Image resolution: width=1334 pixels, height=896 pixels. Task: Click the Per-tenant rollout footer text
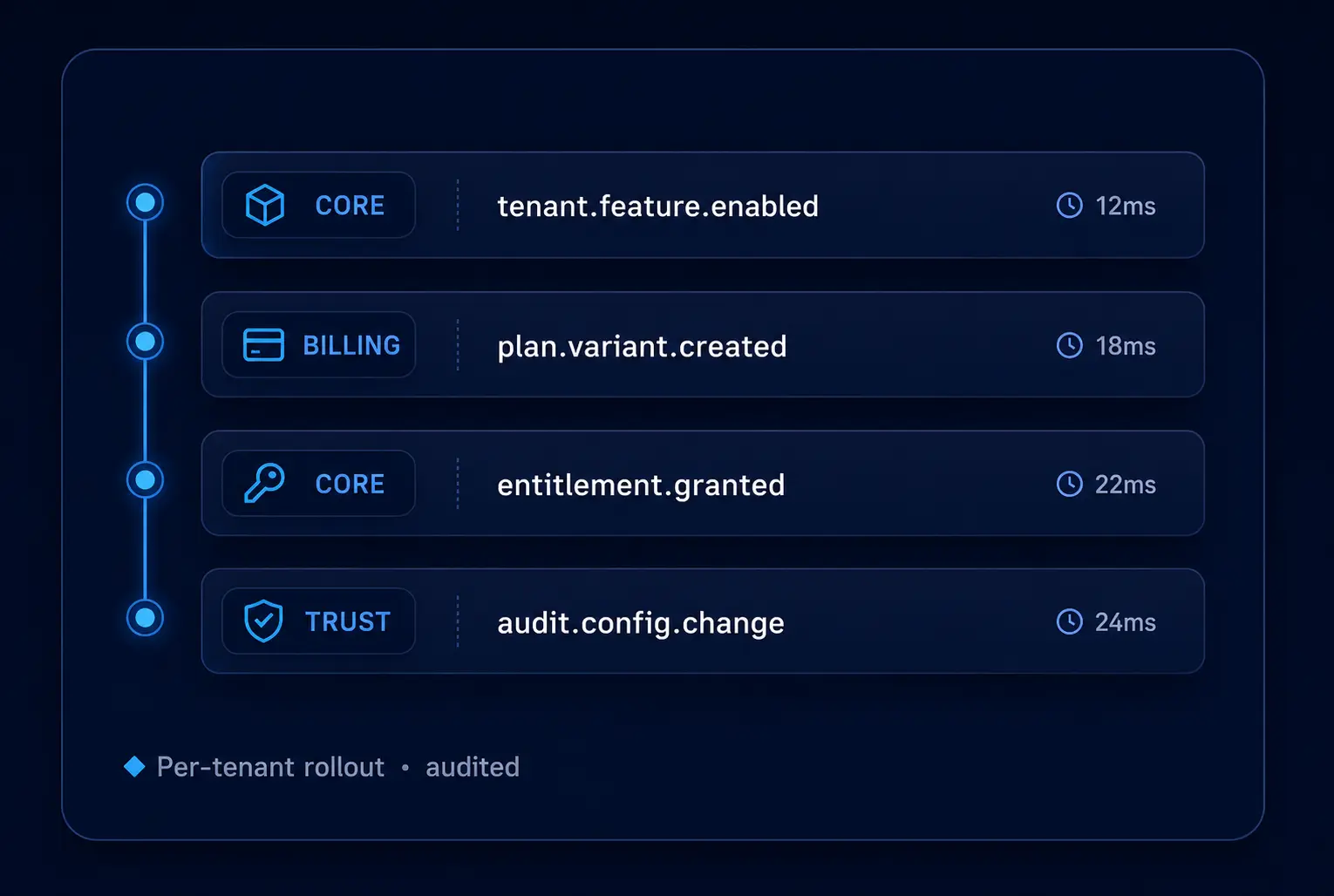270,767
